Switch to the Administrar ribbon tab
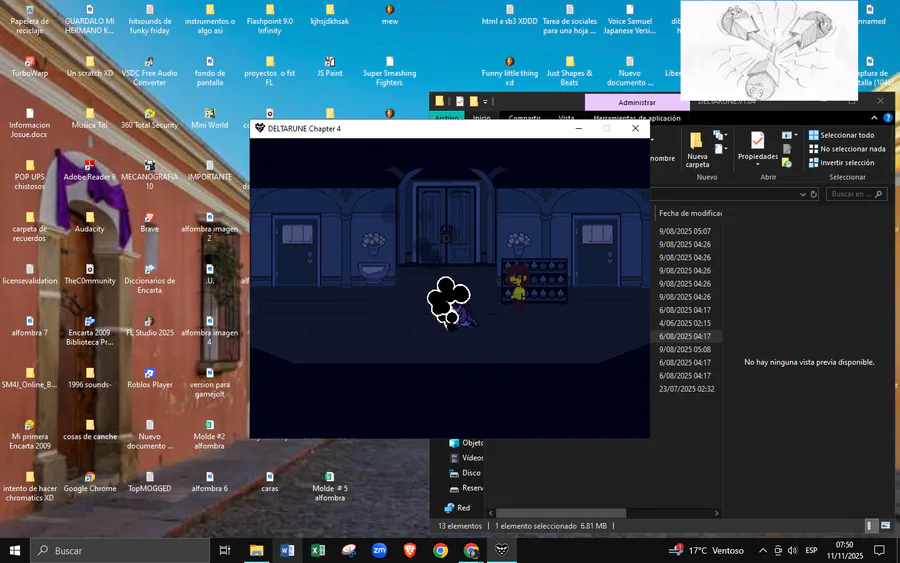 click(x=637, y=102)
